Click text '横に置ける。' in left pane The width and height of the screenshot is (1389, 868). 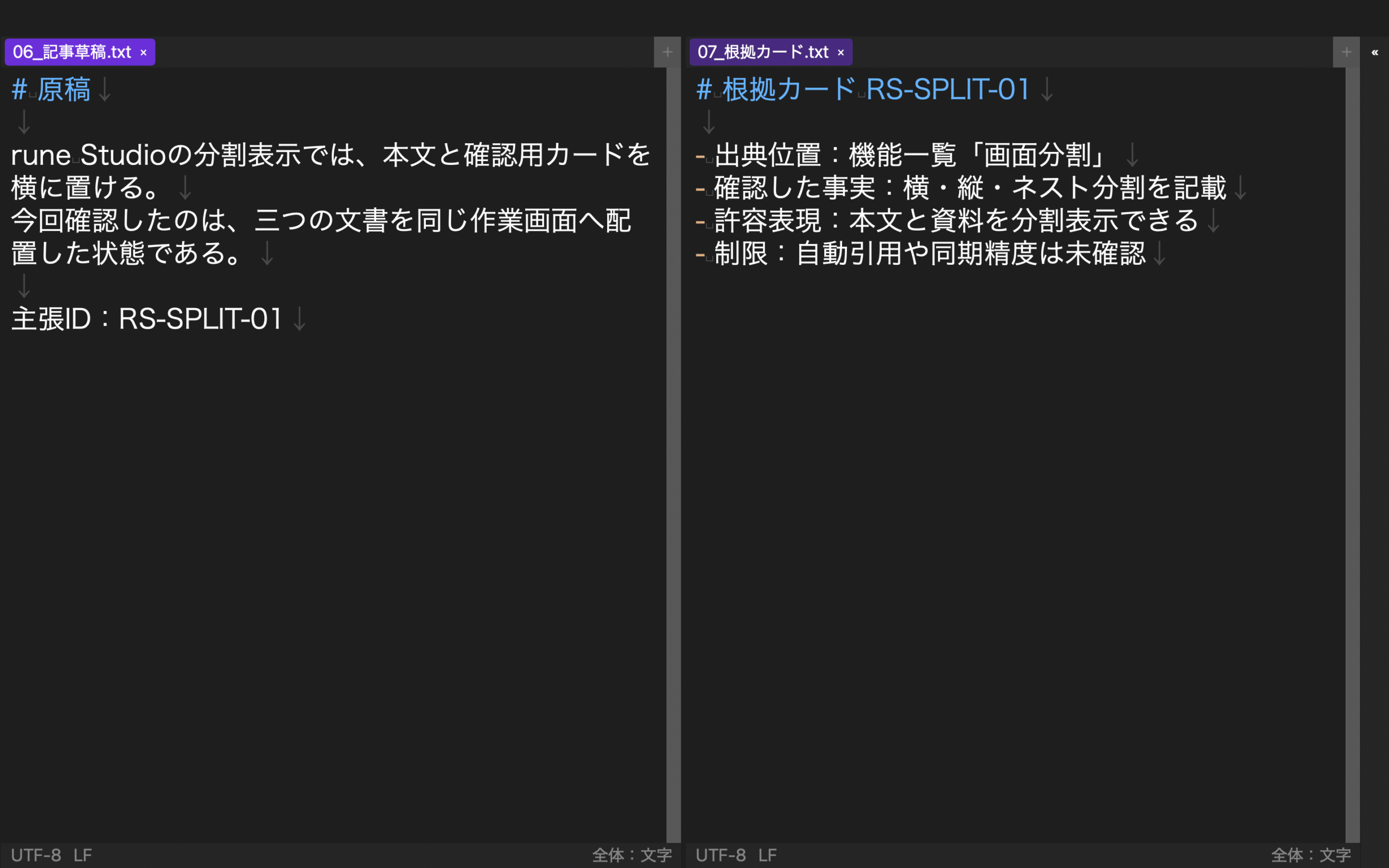click(85, 188)
